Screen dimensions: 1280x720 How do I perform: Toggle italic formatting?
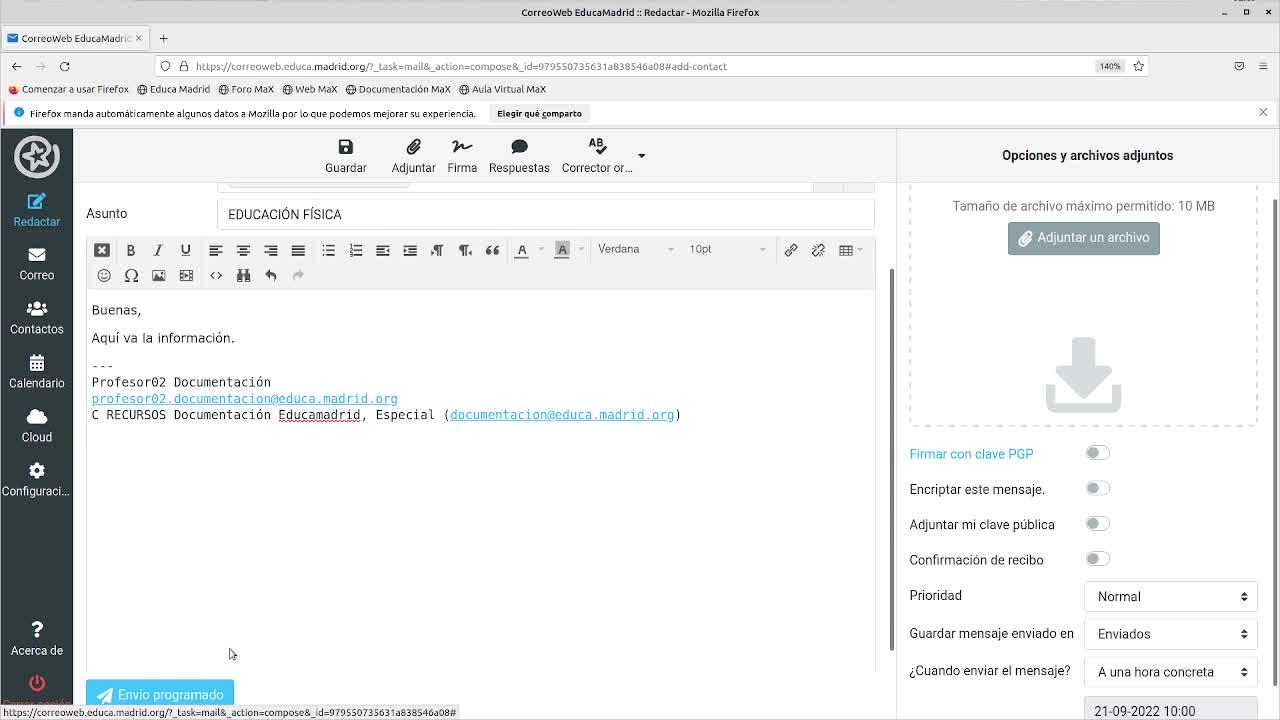[158, 250]
